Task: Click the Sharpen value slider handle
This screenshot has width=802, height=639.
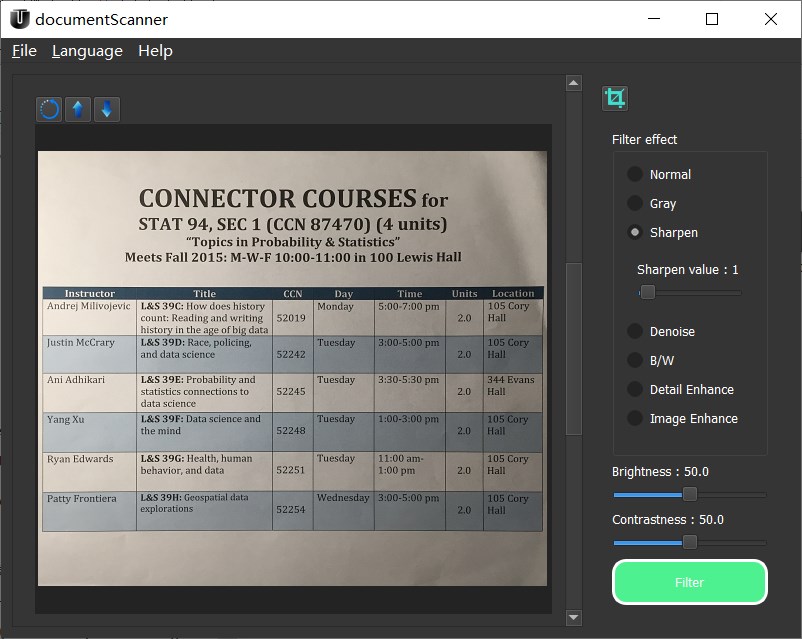Action: click(x=648, y=292)
